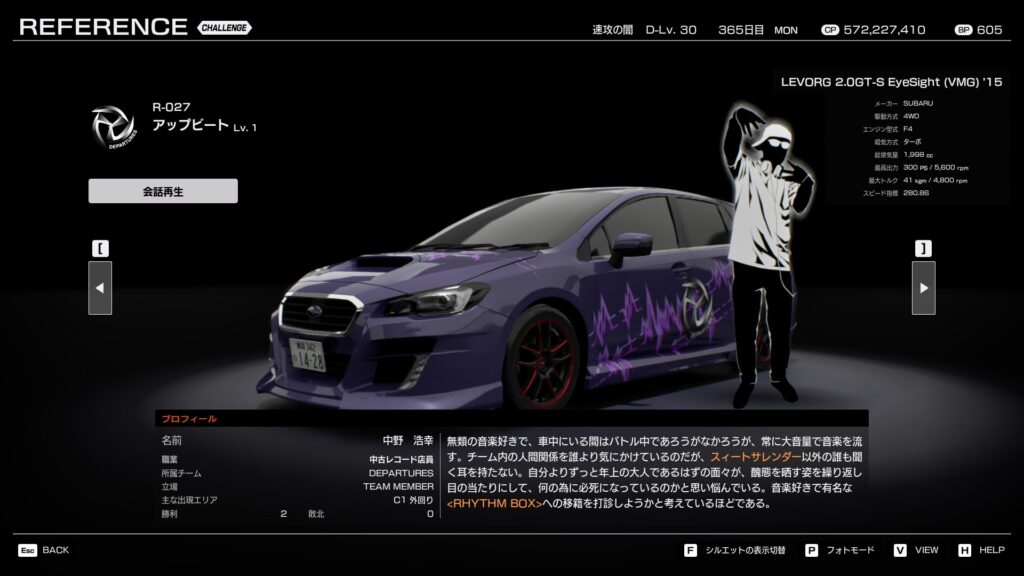
Task: Go to previous rival with left arrow
Action: pyautogui.click(x=100, y=288)
